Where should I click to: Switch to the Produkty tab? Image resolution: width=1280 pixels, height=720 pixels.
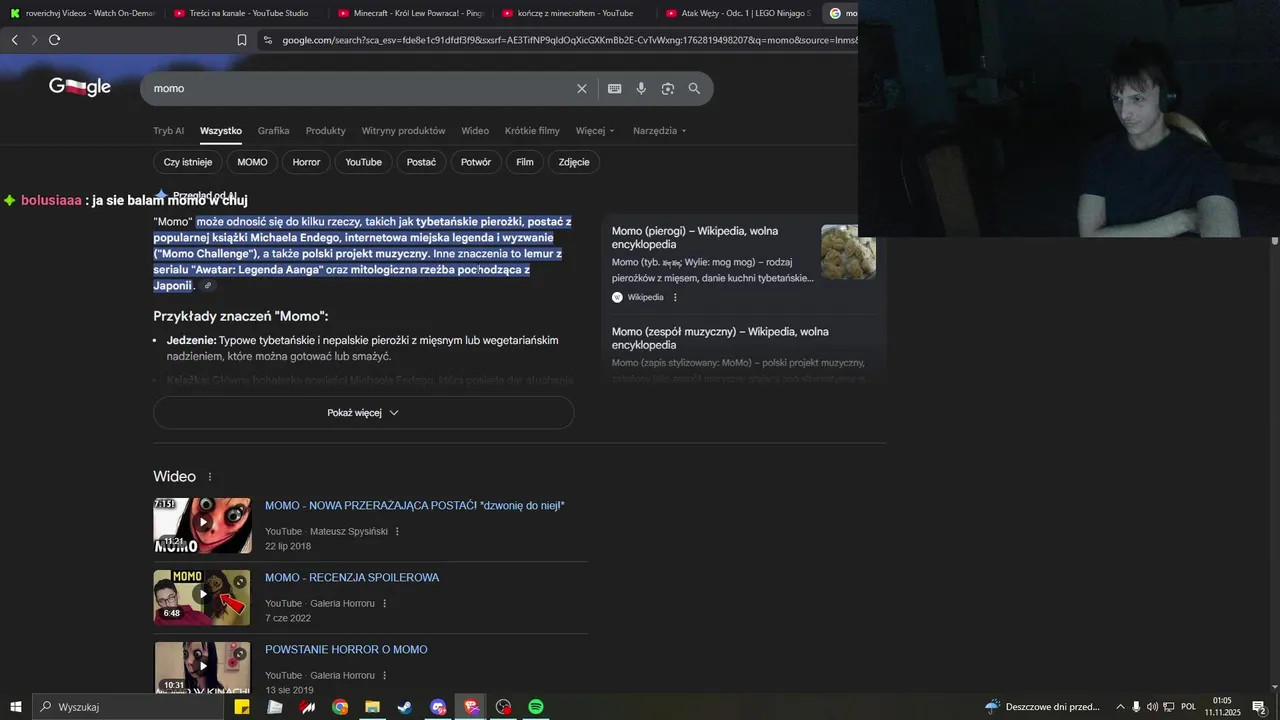[325, 131]
